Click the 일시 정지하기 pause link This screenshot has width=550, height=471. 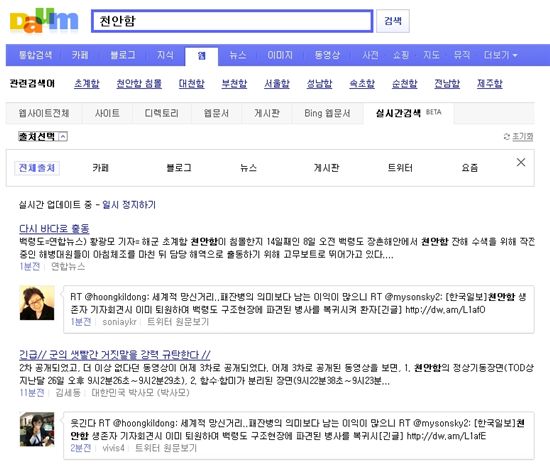[x=129, y=205]
